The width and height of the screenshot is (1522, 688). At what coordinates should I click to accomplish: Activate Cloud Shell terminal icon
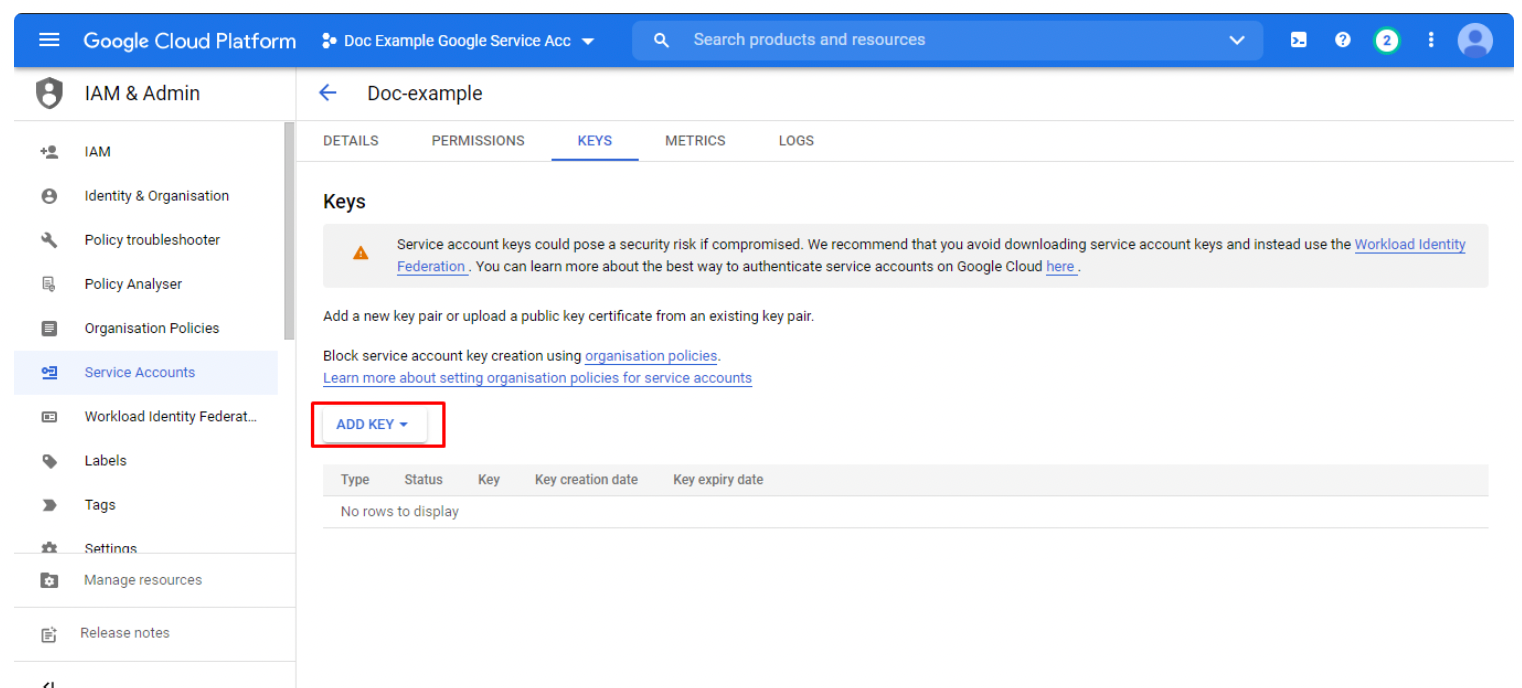coord(1298,40)
